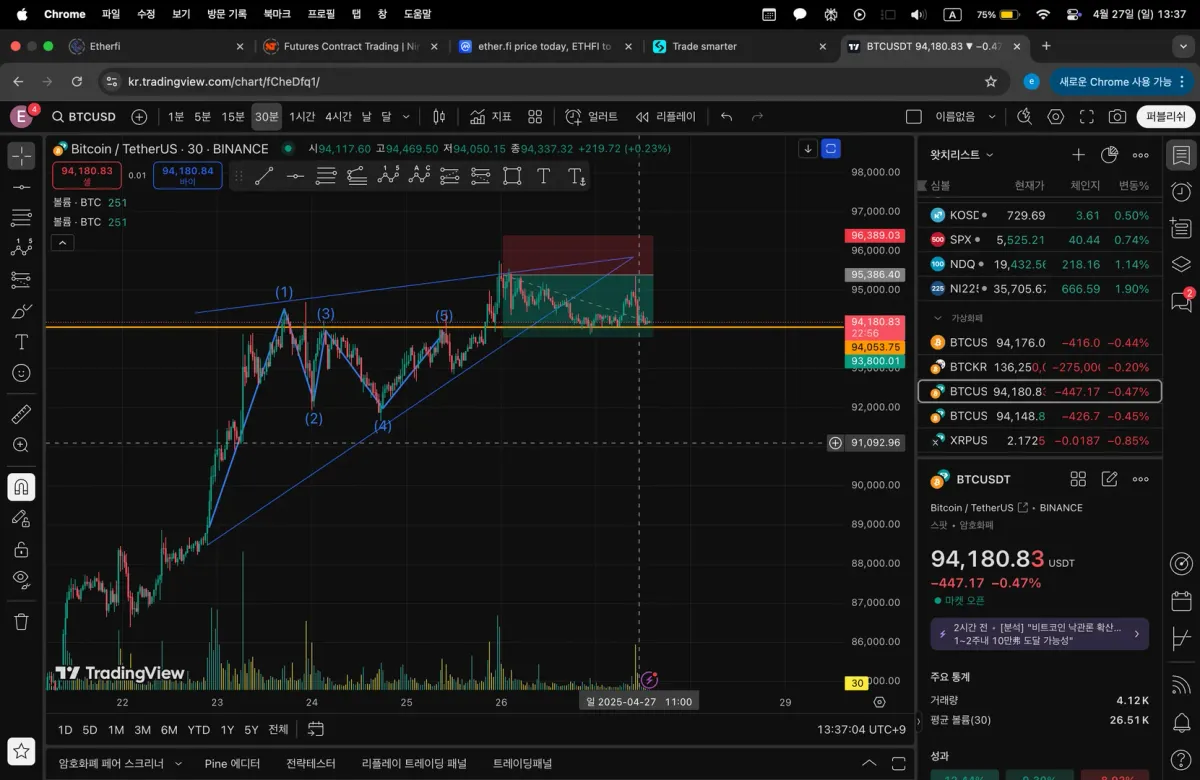The height and width of the screenshot is (780, 1200).
Task: Select the 4시간 interval
Action: pos(338,117)
